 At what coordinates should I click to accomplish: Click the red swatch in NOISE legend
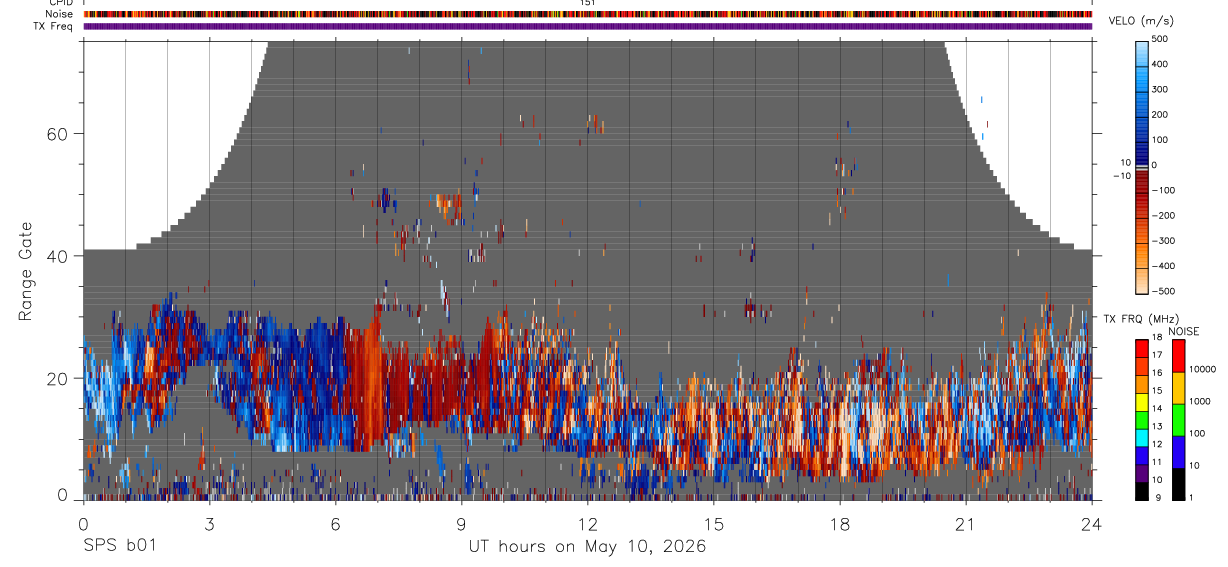pos(1178,356)
